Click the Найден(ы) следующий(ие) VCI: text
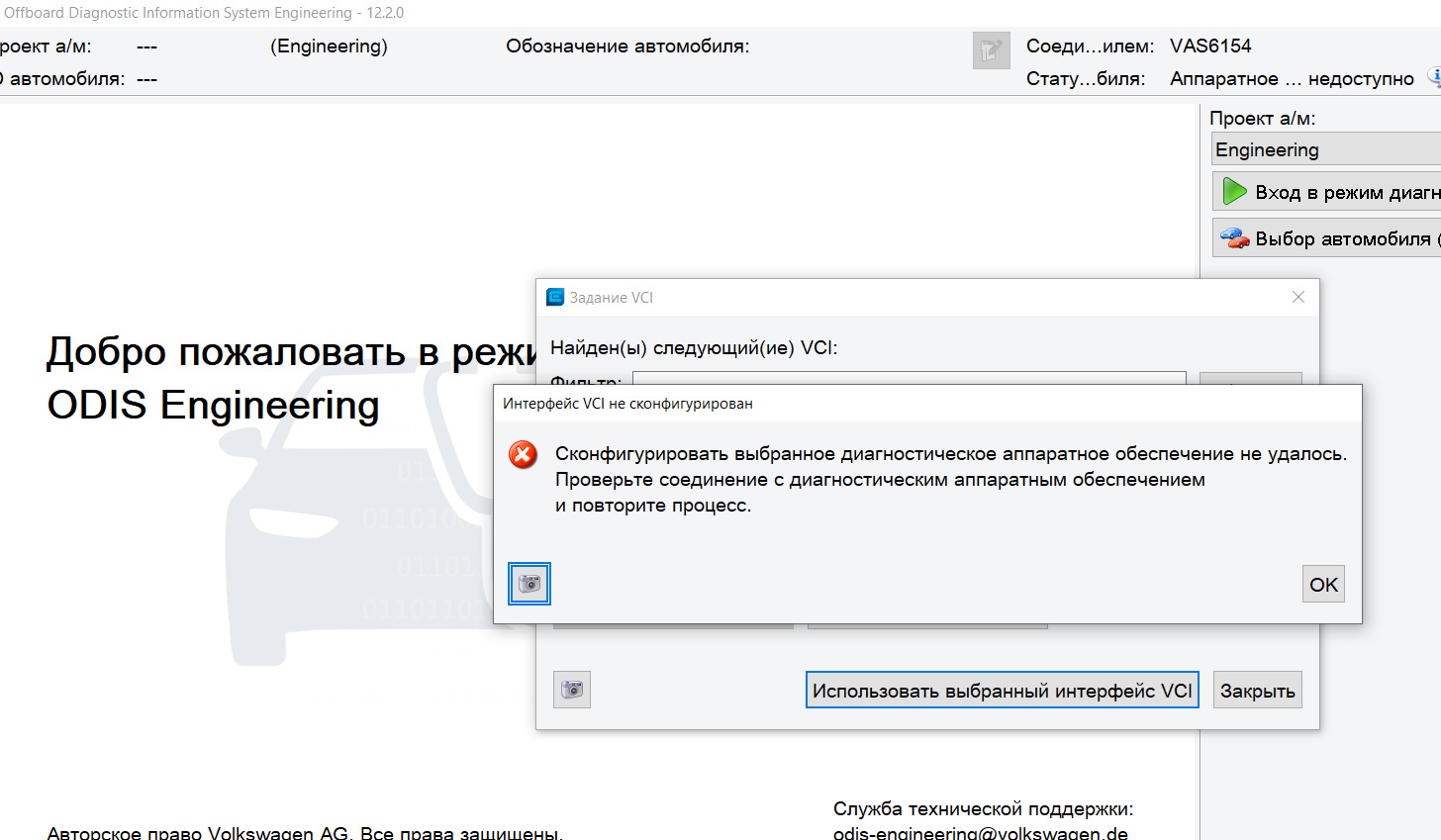The height and width of the screenshot is (840, 1441). pos(694,347)
